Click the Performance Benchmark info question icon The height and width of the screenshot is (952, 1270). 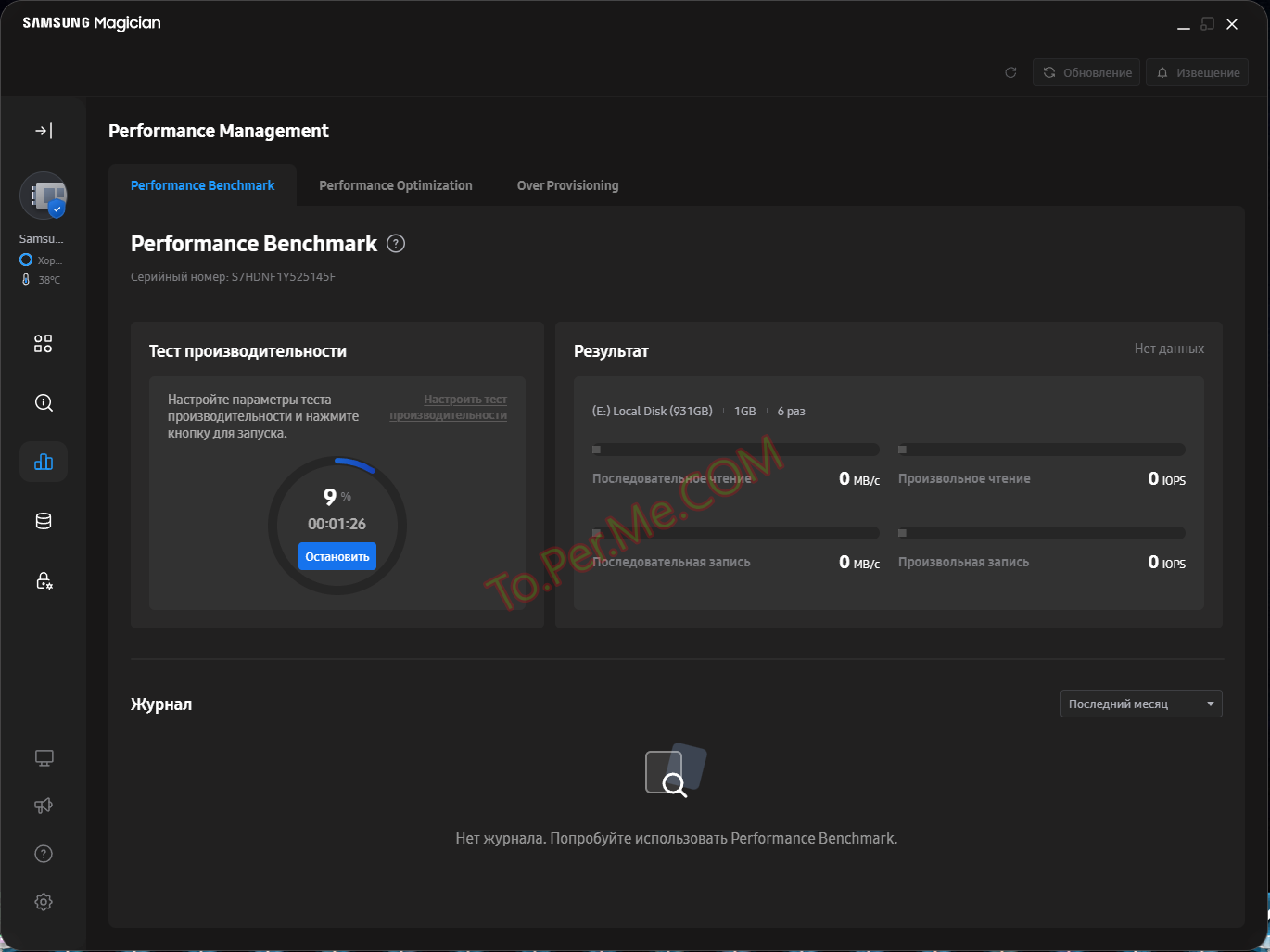(x=396, y=244)
